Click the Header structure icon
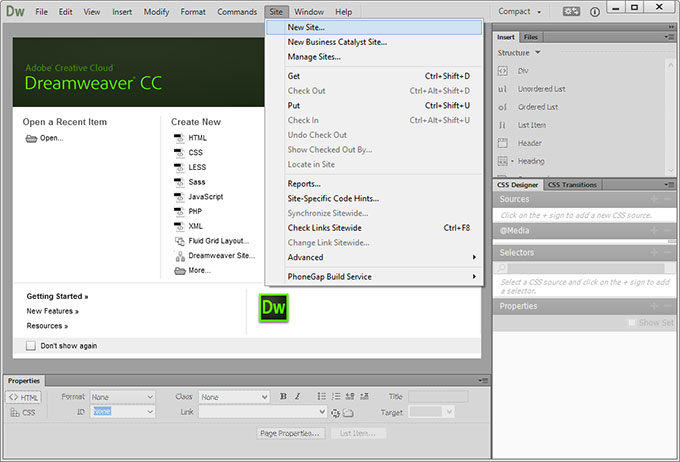680x462 pixels. (x=503, y=143)
